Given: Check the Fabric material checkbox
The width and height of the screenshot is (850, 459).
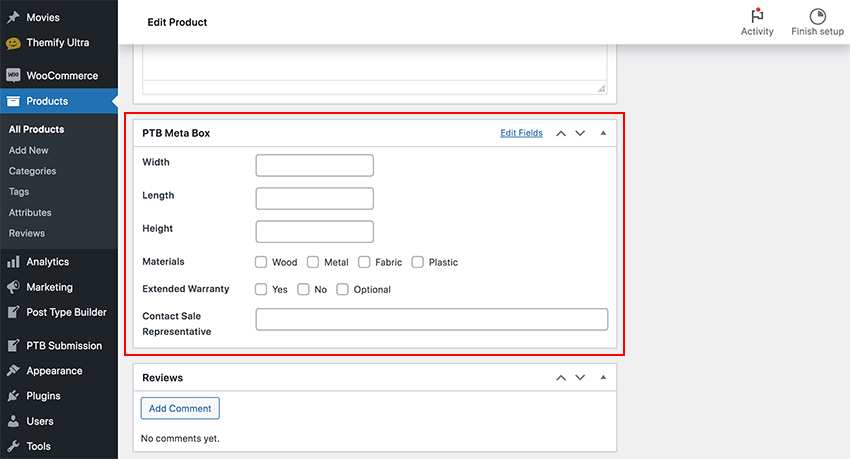Looking at the screenshot, I should pos(364,262).
